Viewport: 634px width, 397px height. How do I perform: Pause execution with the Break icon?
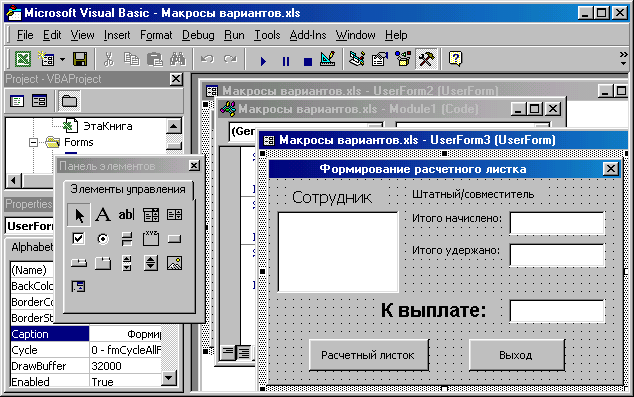coord(286,61)
